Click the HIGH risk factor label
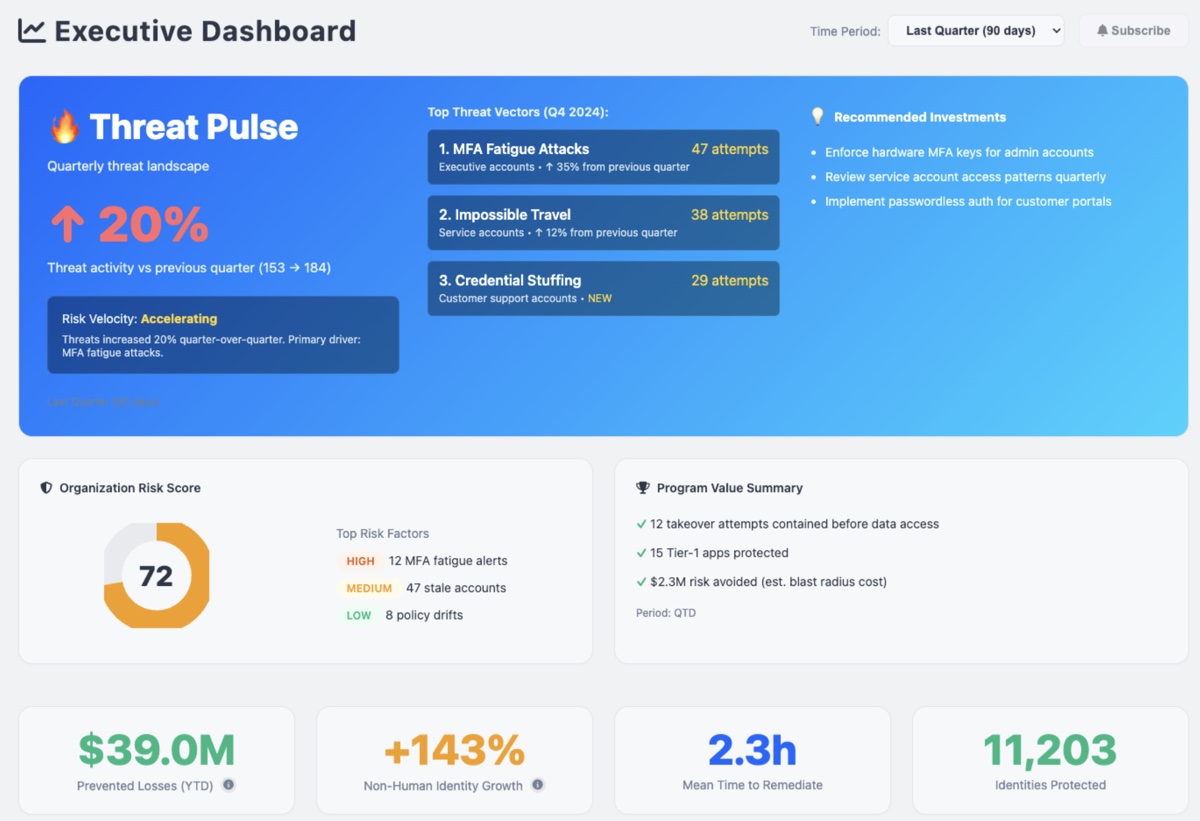The height and width of the screenshot is (821, 1200). (360, 561)
